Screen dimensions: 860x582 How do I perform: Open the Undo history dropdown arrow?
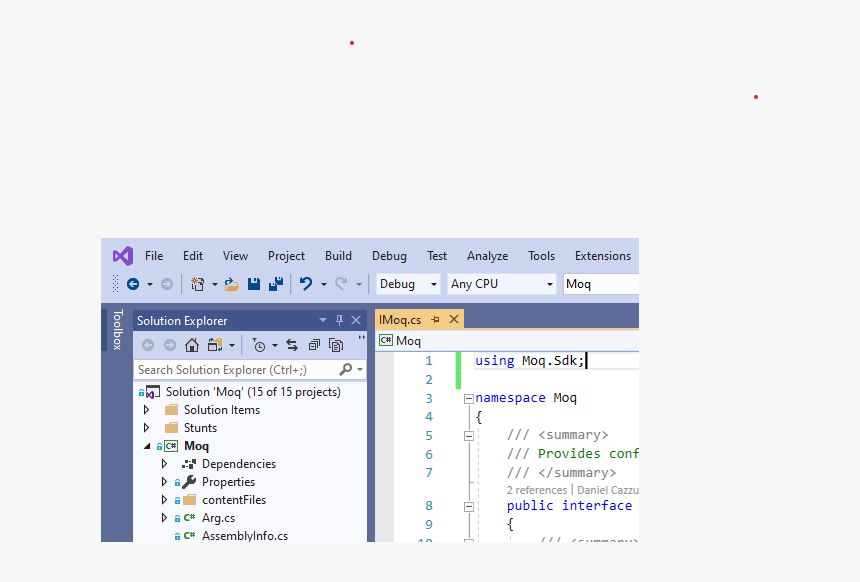(x=324, y=284)
